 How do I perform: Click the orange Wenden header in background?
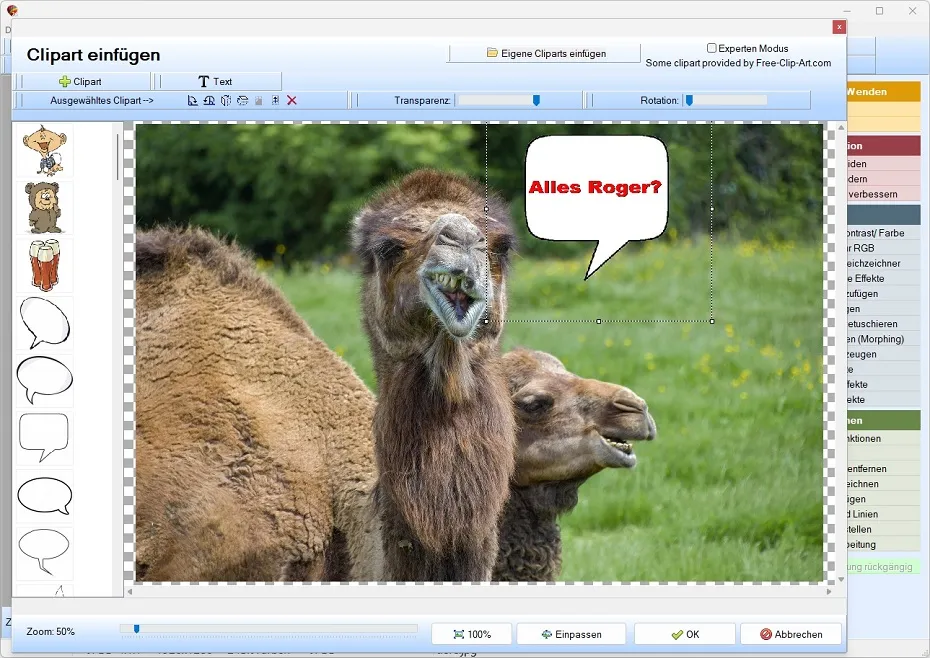click(883, 91)
